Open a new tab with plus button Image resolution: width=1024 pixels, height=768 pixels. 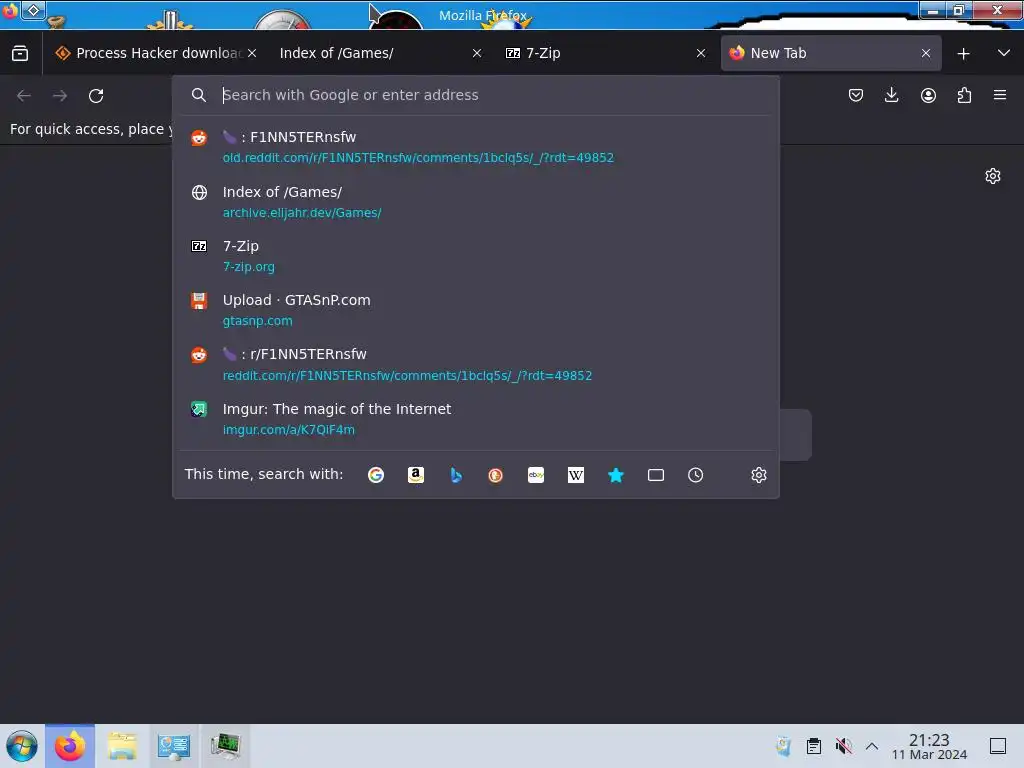coord(963,54)
